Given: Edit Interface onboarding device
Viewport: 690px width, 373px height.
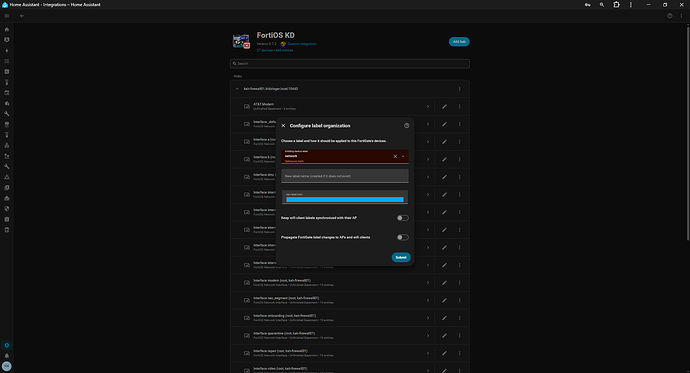Looking at the screenshot, I should (444, 318).
